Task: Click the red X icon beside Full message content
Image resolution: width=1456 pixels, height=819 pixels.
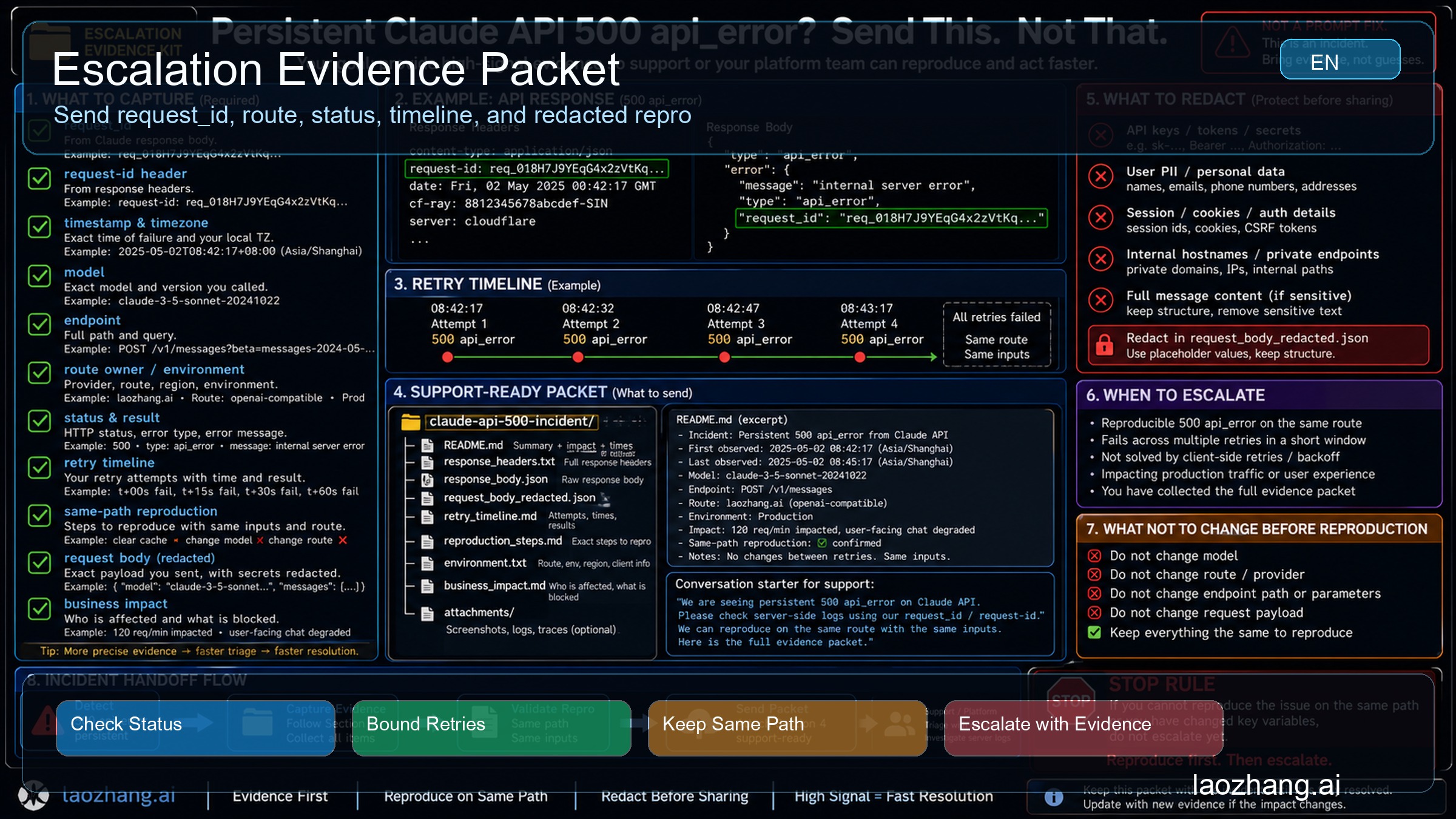Action: [x=1100, y=300]
